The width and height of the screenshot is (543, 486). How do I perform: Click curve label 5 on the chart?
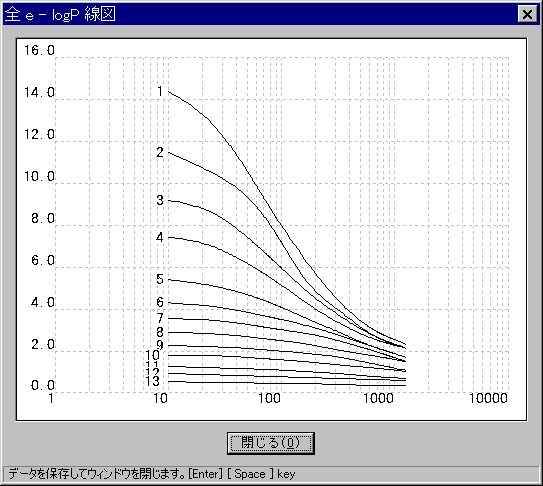[160, 279]
